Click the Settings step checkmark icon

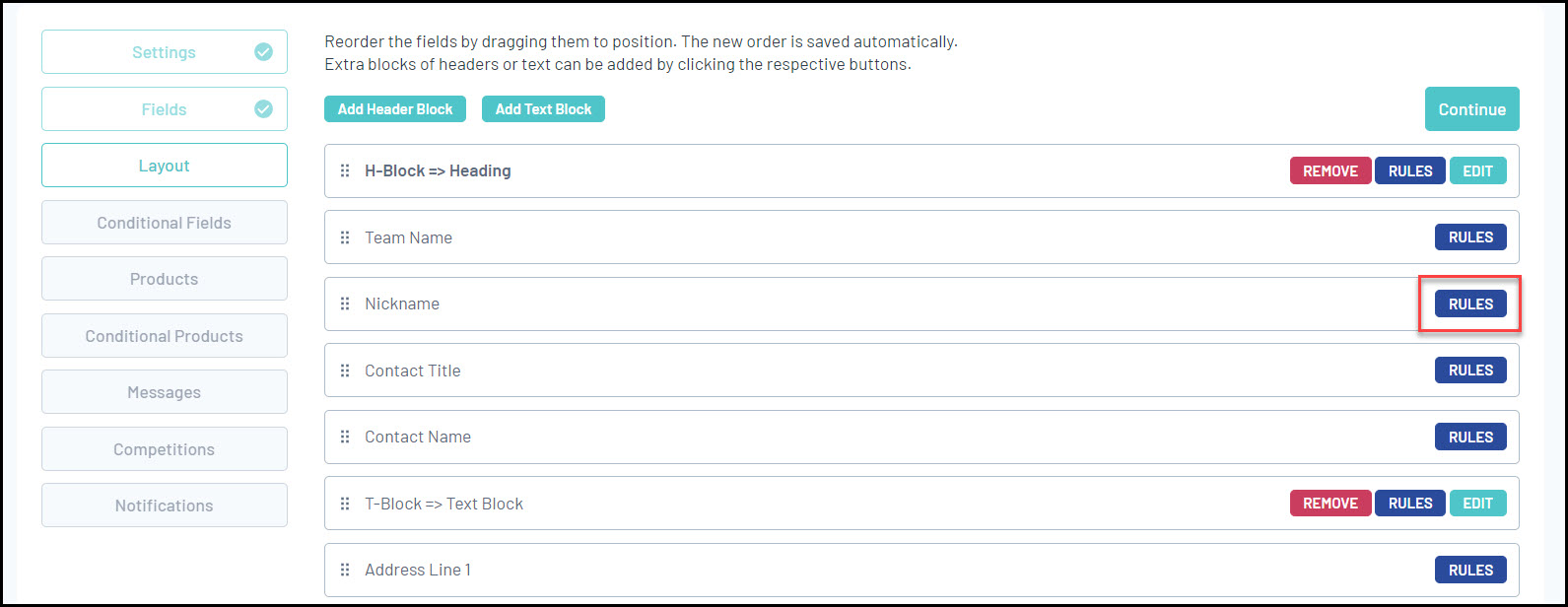263,52
